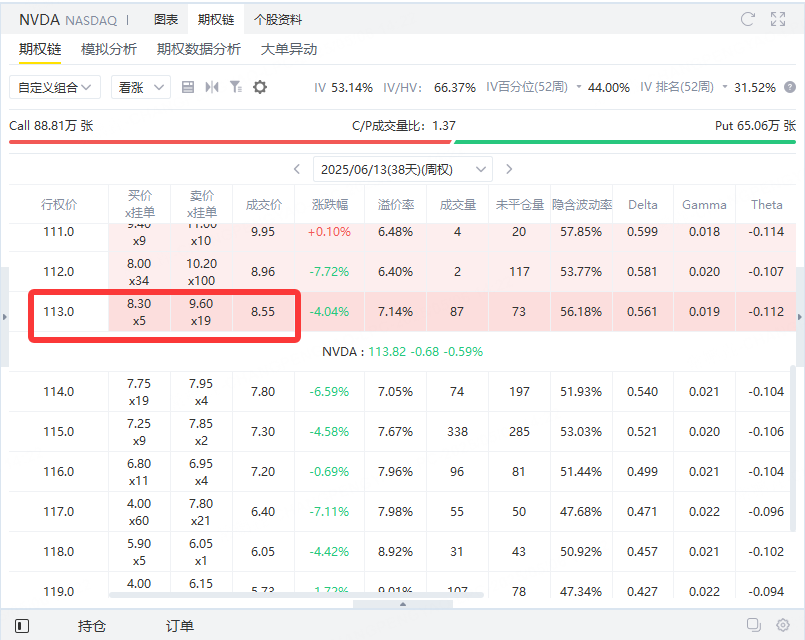Open option chain settings gear icon
This screenshot has width=805, height=640.
[260, 87]
